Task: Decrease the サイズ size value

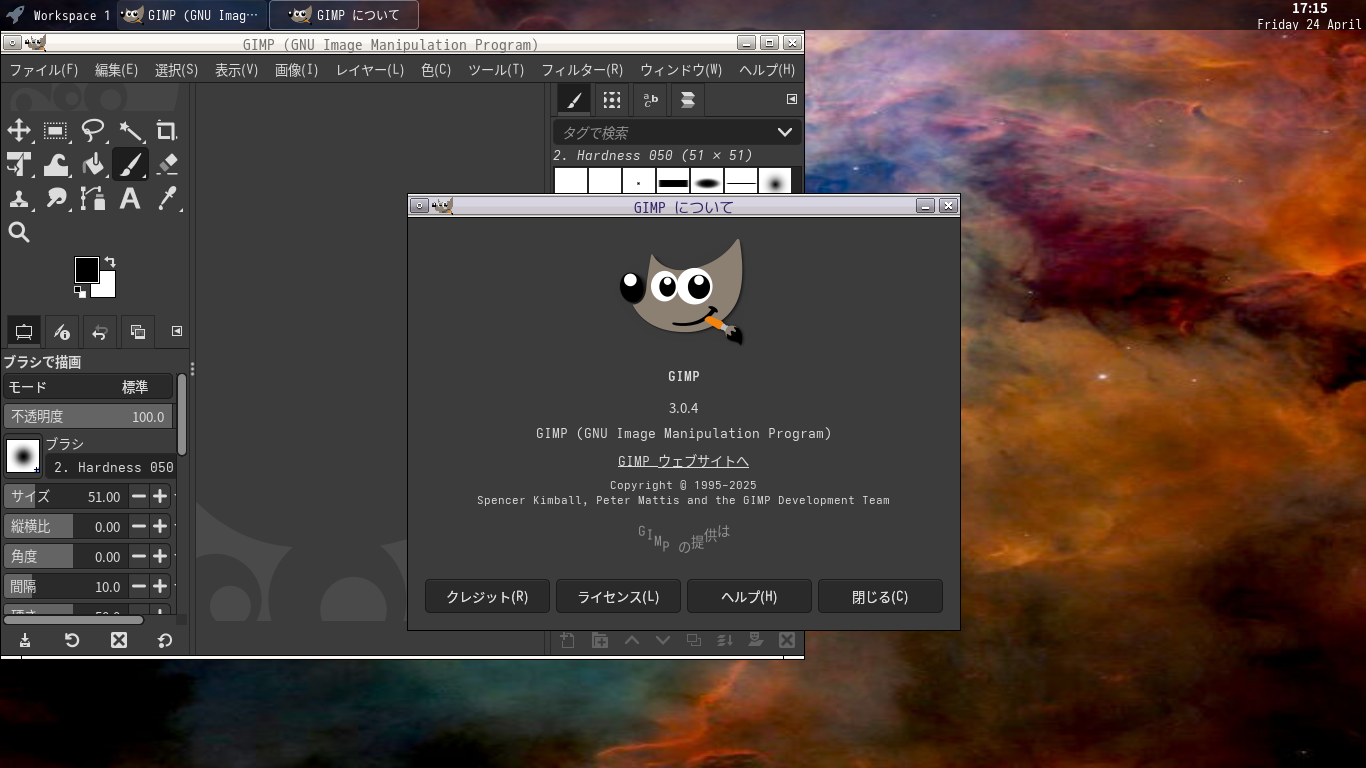Action: point(139,497)
